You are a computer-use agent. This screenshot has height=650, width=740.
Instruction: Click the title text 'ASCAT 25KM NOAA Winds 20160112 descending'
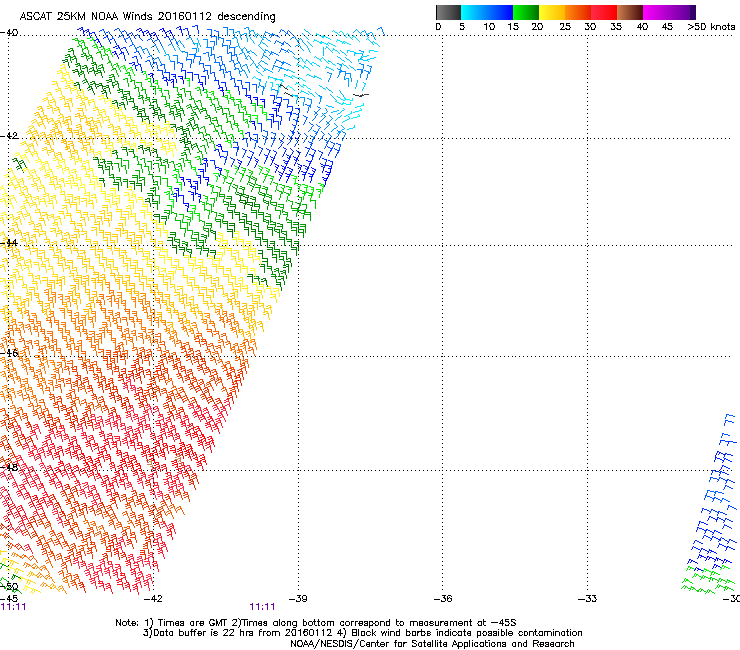[147, 16]
